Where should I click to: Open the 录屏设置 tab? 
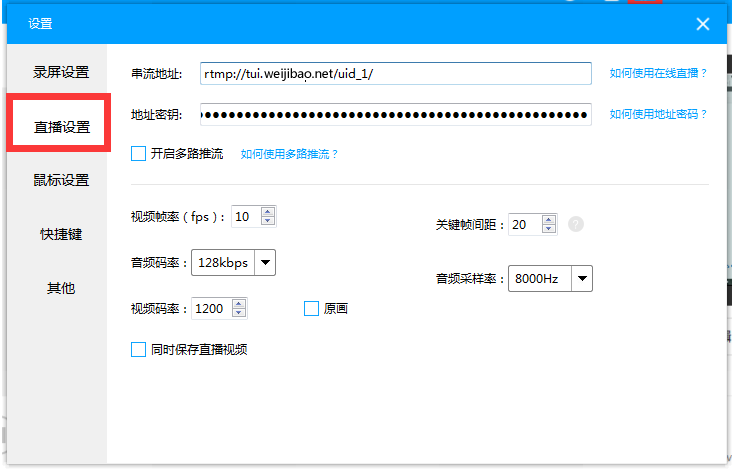pyautogui.click(x=61, y=72)
